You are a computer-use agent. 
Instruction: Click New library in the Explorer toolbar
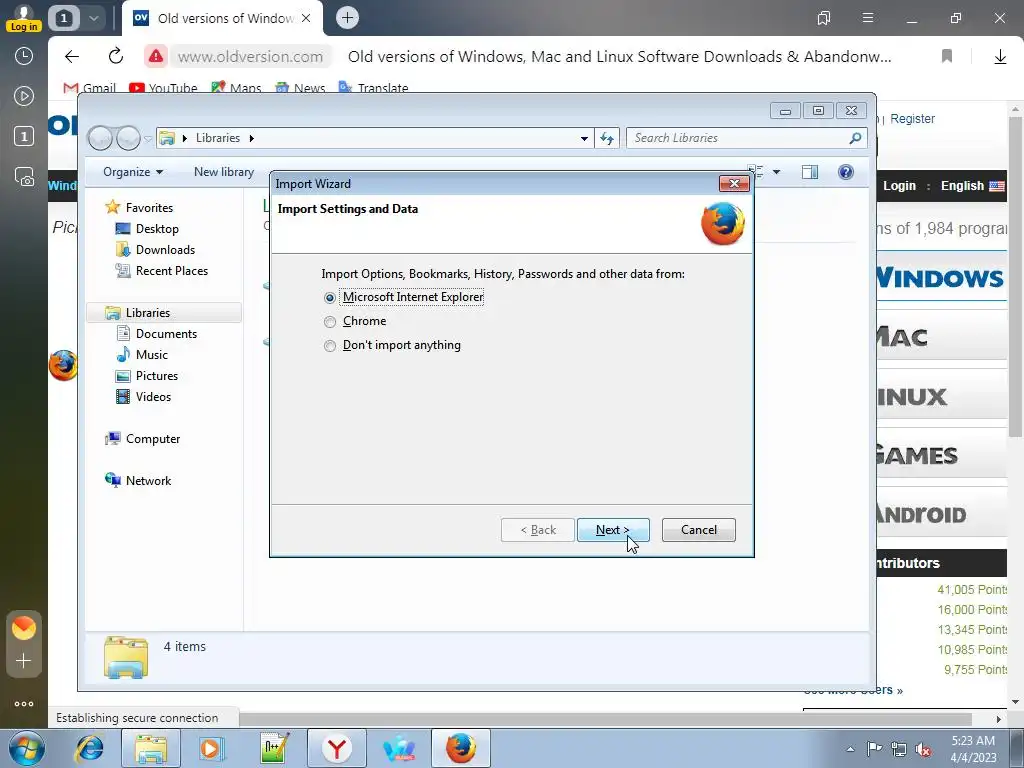coord(223,172)
